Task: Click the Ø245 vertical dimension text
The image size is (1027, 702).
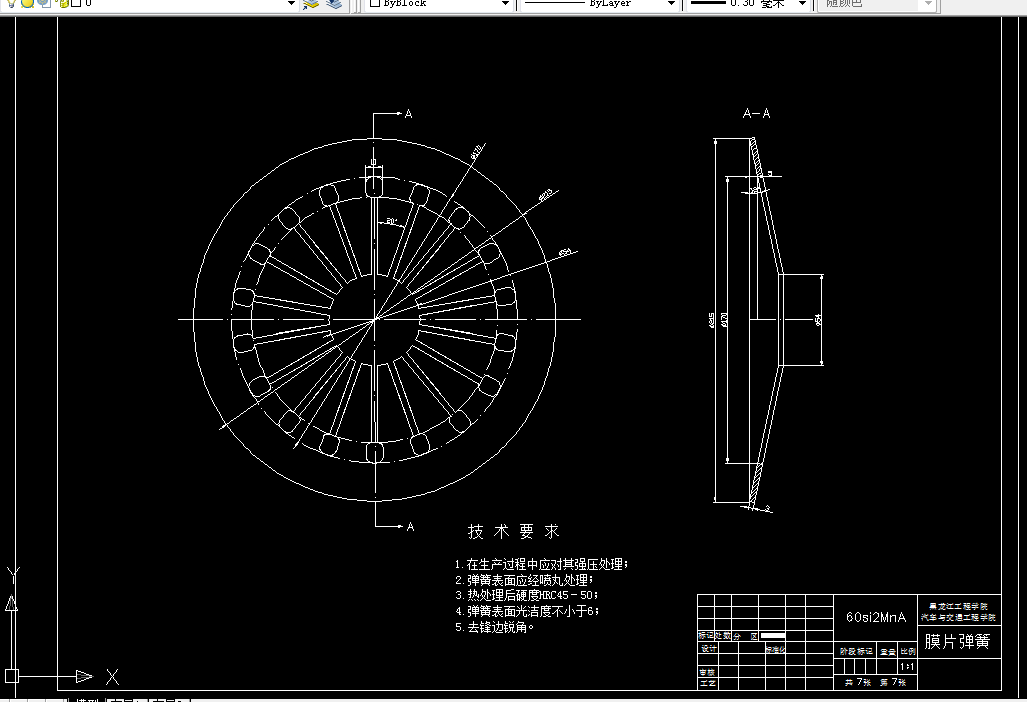Action: (711, 320)
